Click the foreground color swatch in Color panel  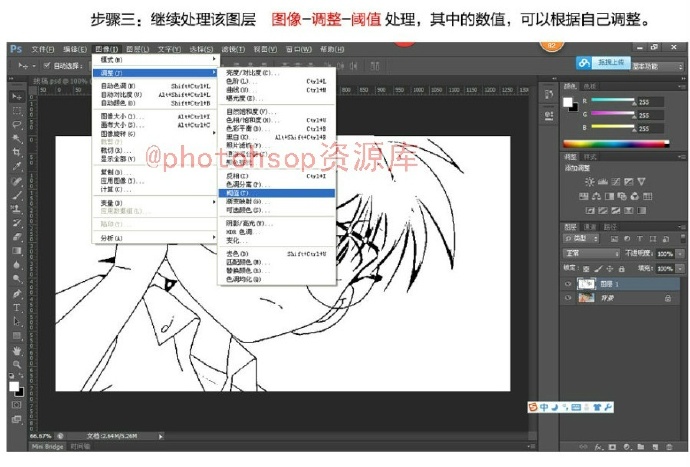point(568,102)
